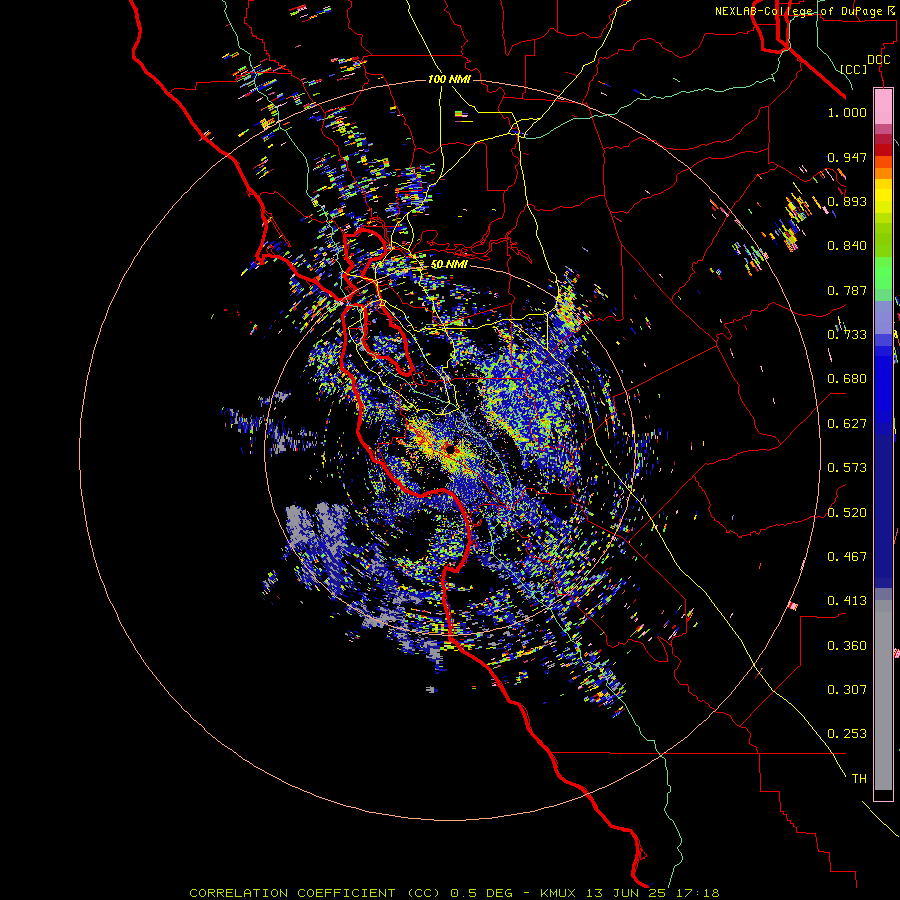Image resolution: width=900 pixels, height=900 pixels.
Task: Select the 0.733 legend value
Action: [x=847, y=335]
